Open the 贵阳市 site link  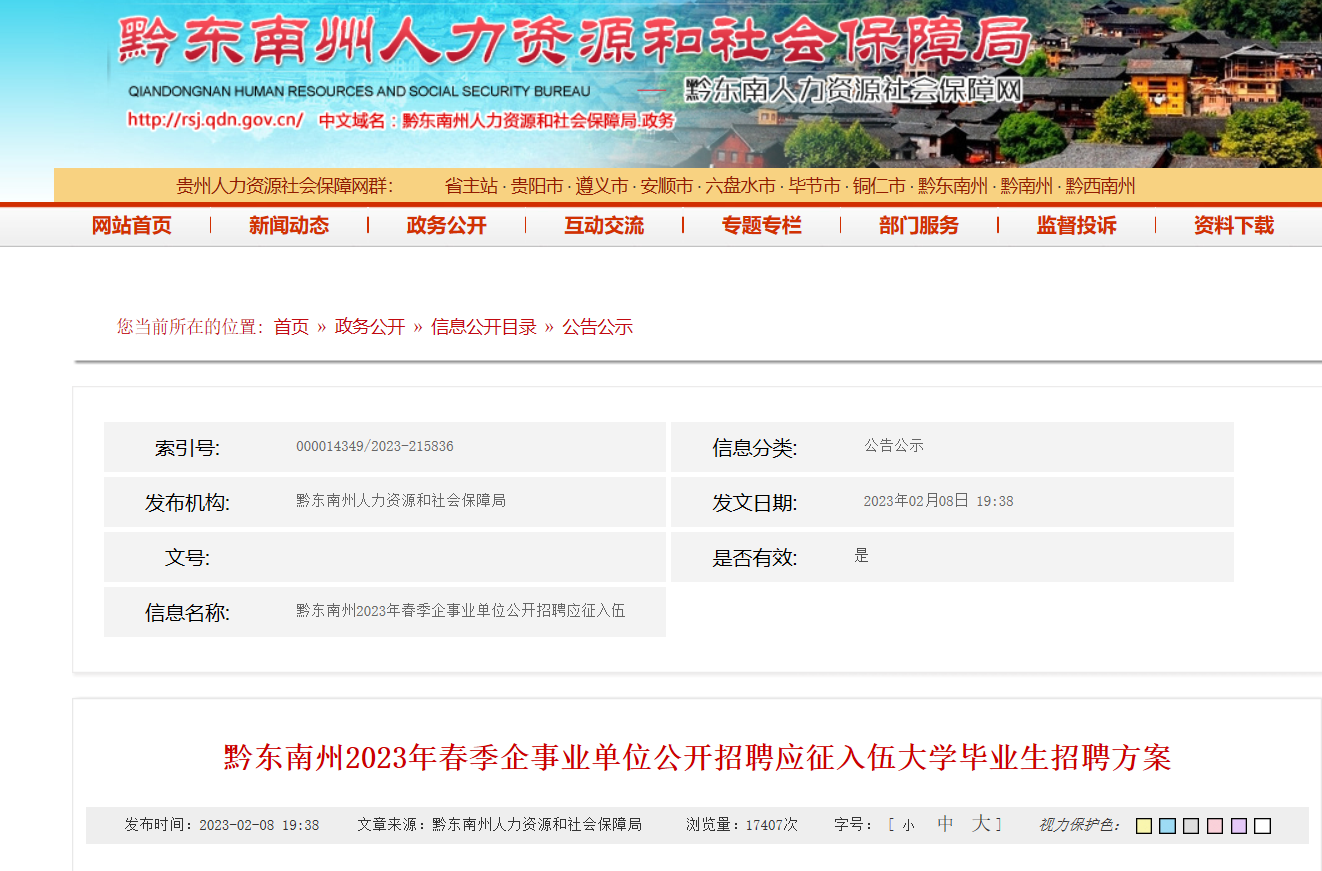tap(537, 187)
